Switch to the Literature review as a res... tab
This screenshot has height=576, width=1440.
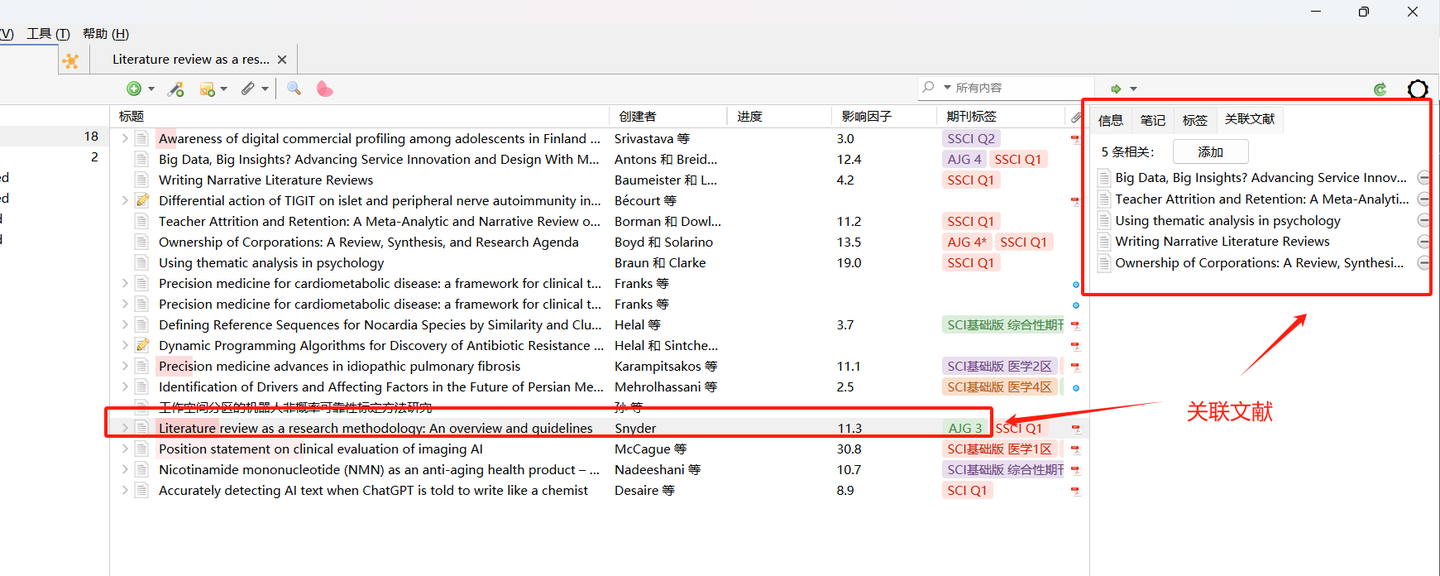191,60
